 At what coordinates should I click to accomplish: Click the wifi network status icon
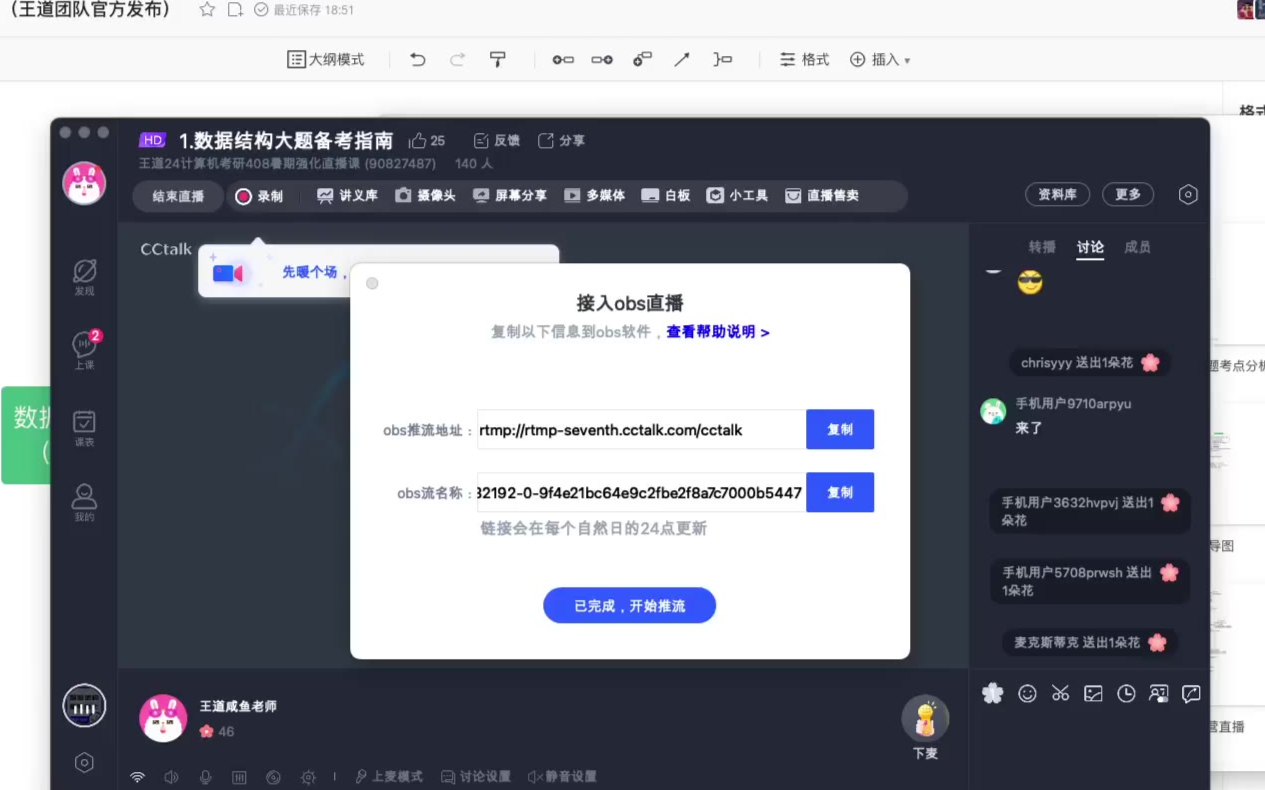pyautogui.click(x=138, y=777)
